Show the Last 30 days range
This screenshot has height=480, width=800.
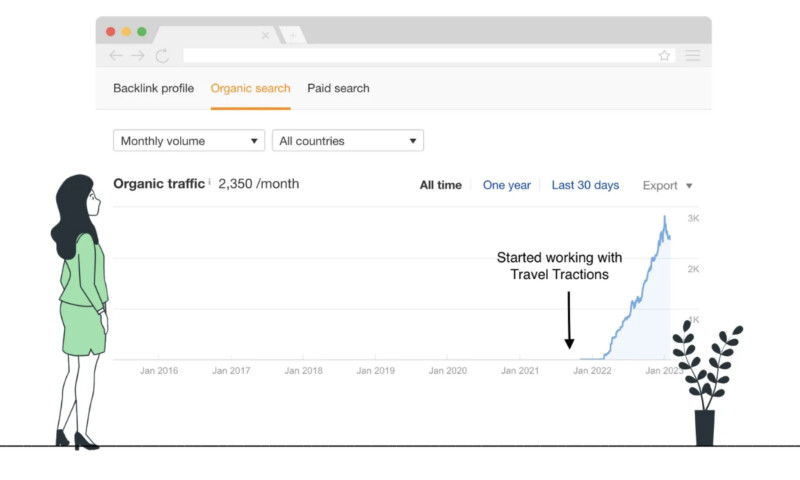tap(585, 185)
